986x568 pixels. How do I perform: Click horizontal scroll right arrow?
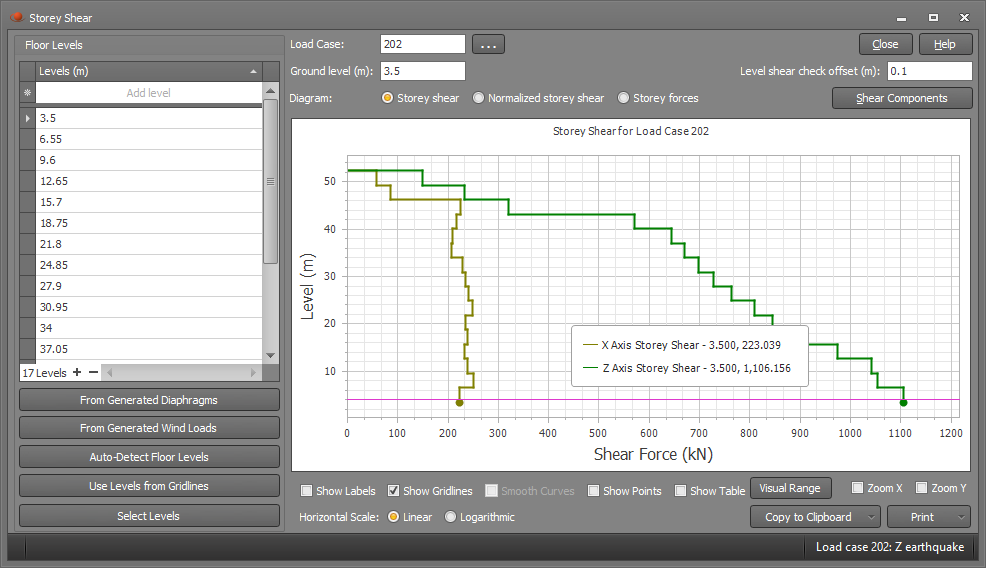[253, 372]
